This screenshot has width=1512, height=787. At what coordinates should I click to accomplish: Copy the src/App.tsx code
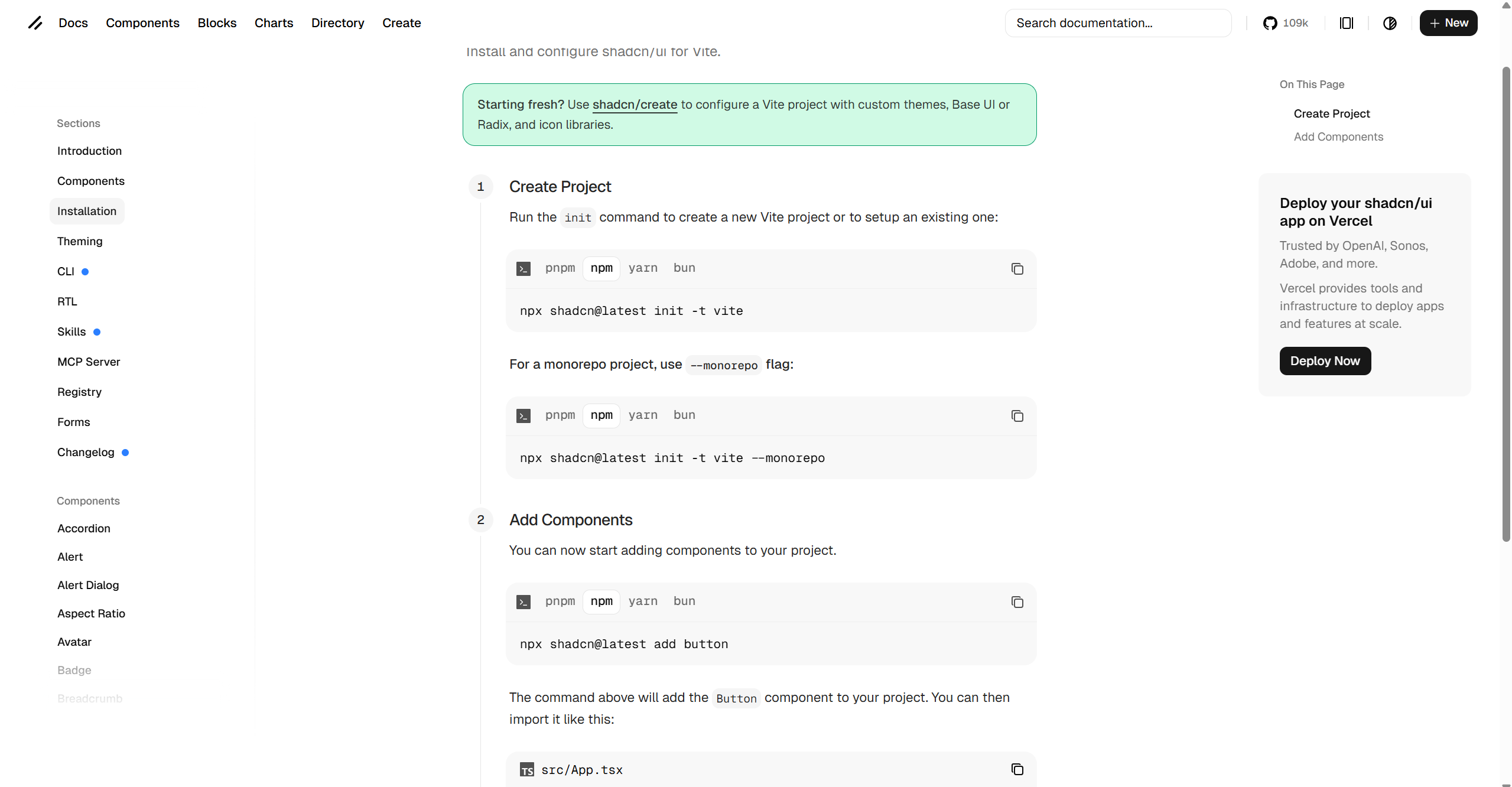(x=1017, y=769)
